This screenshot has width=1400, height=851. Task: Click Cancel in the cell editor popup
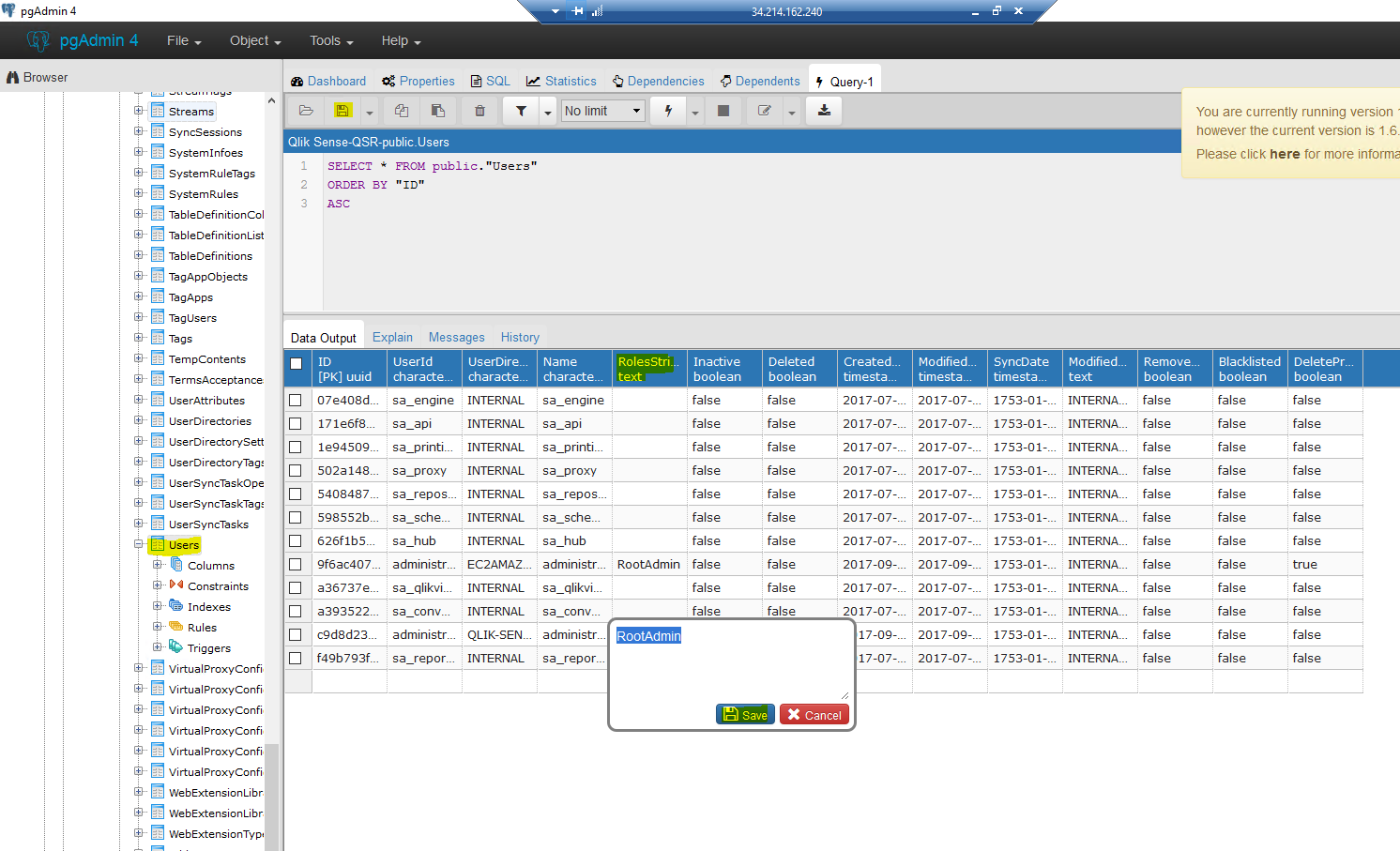(814, 714)
